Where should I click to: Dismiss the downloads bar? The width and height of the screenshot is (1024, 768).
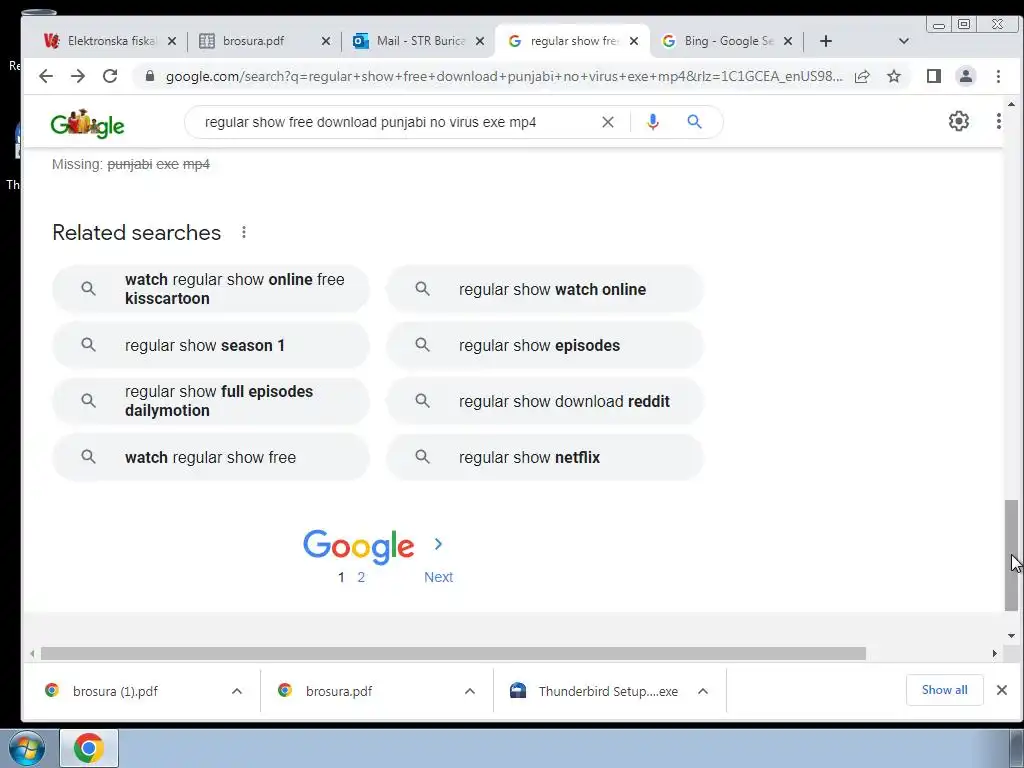tap(1002, 690)
